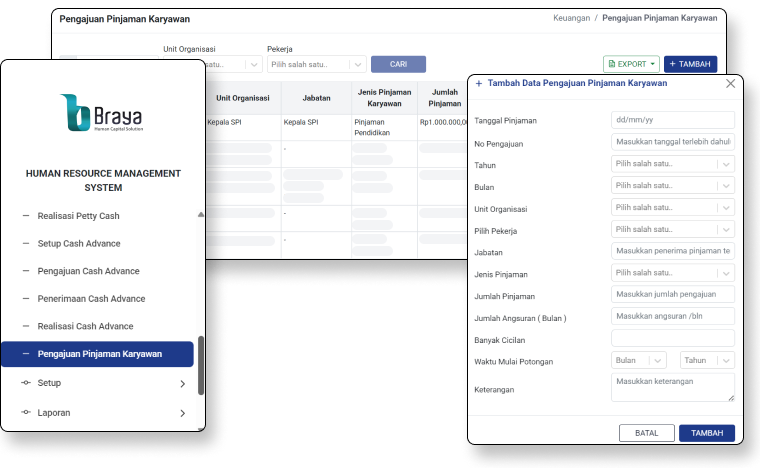This screenshot has width=760, height=468.
Task: Click the blue Tambah button in toolbar
Action: [x=689, y=64]
